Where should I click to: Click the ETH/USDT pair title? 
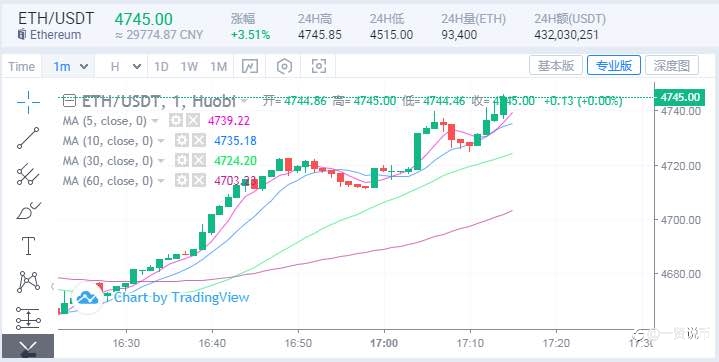tap(56, 18)
